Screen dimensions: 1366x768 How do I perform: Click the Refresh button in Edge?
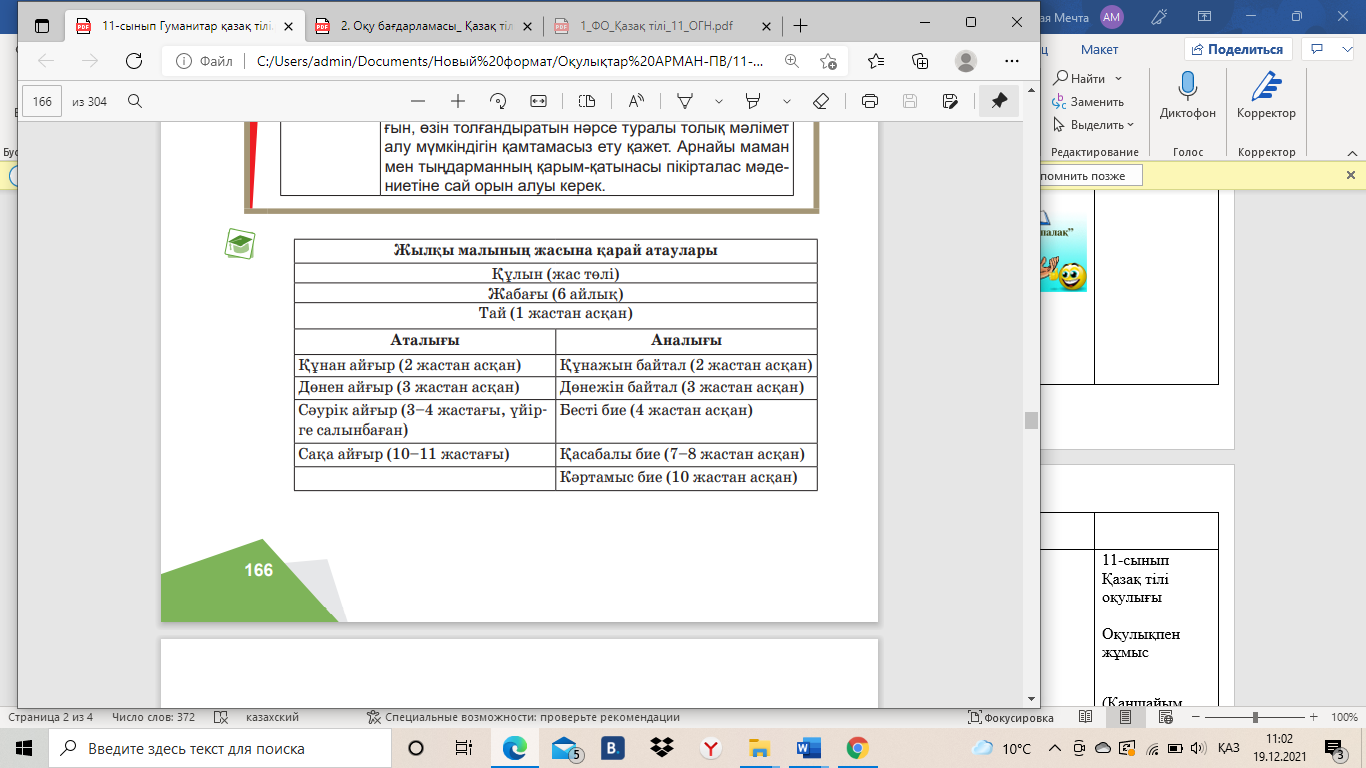point(133,61)
